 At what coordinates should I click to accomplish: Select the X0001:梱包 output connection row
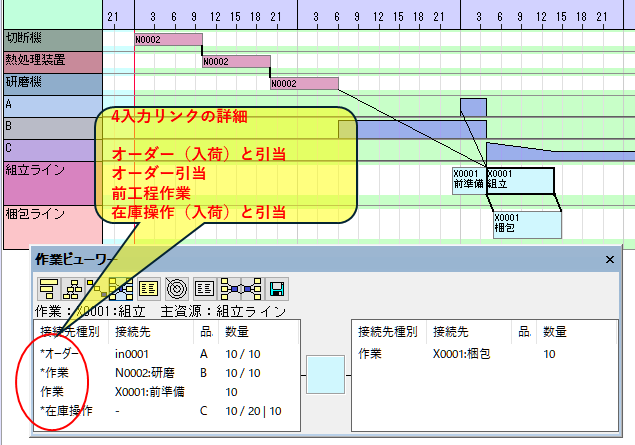coord(470,353)
